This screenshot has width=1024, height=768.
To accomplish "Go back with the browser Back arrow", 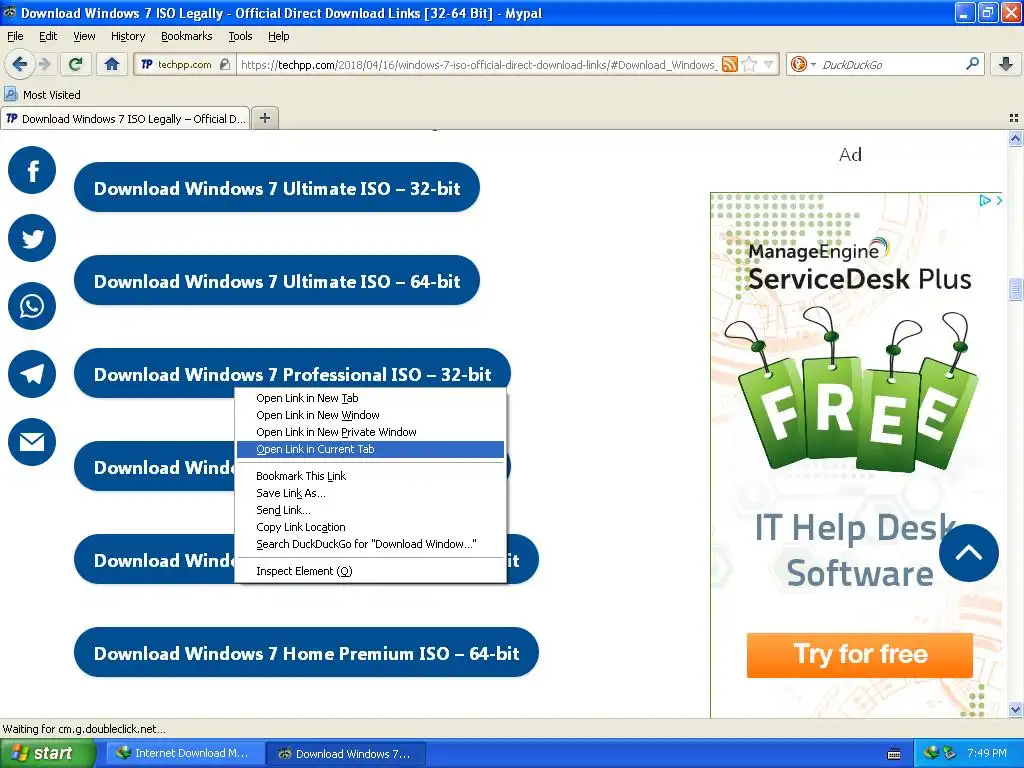I will click(19, 64).
